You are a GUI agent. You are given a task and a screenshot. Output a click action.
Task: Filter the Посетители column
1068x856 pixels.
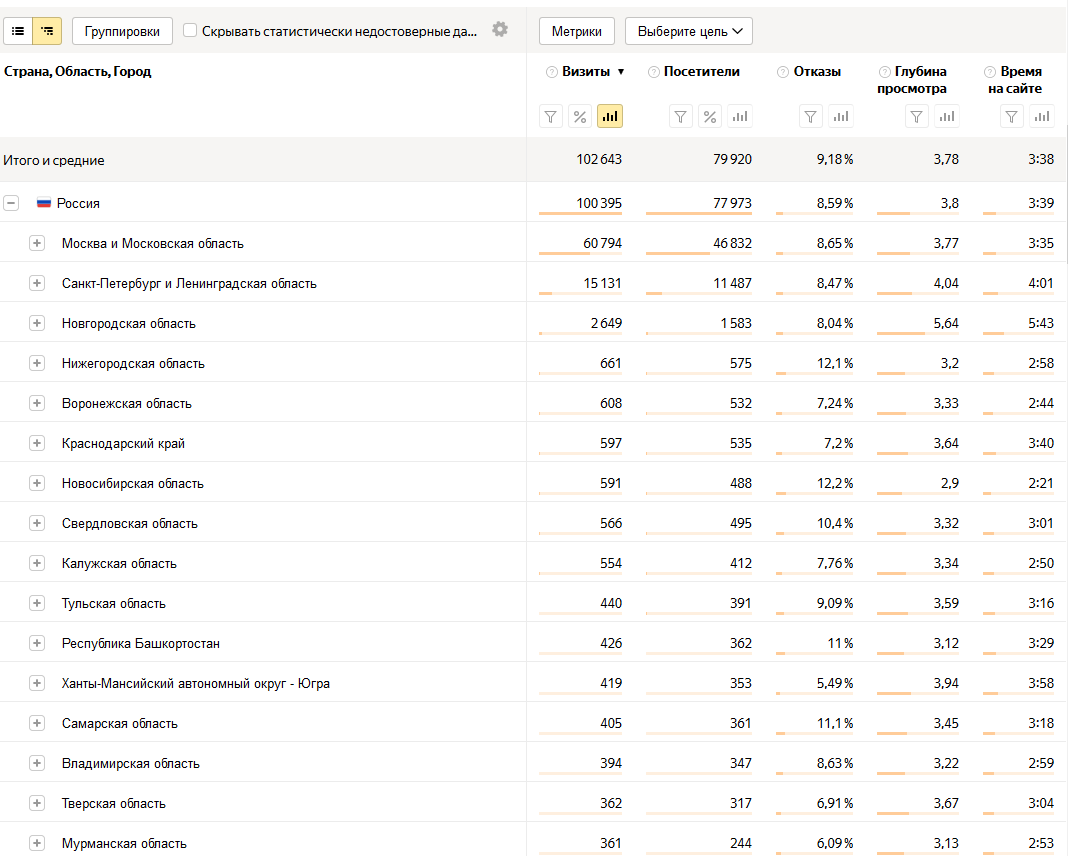point(681,117)
